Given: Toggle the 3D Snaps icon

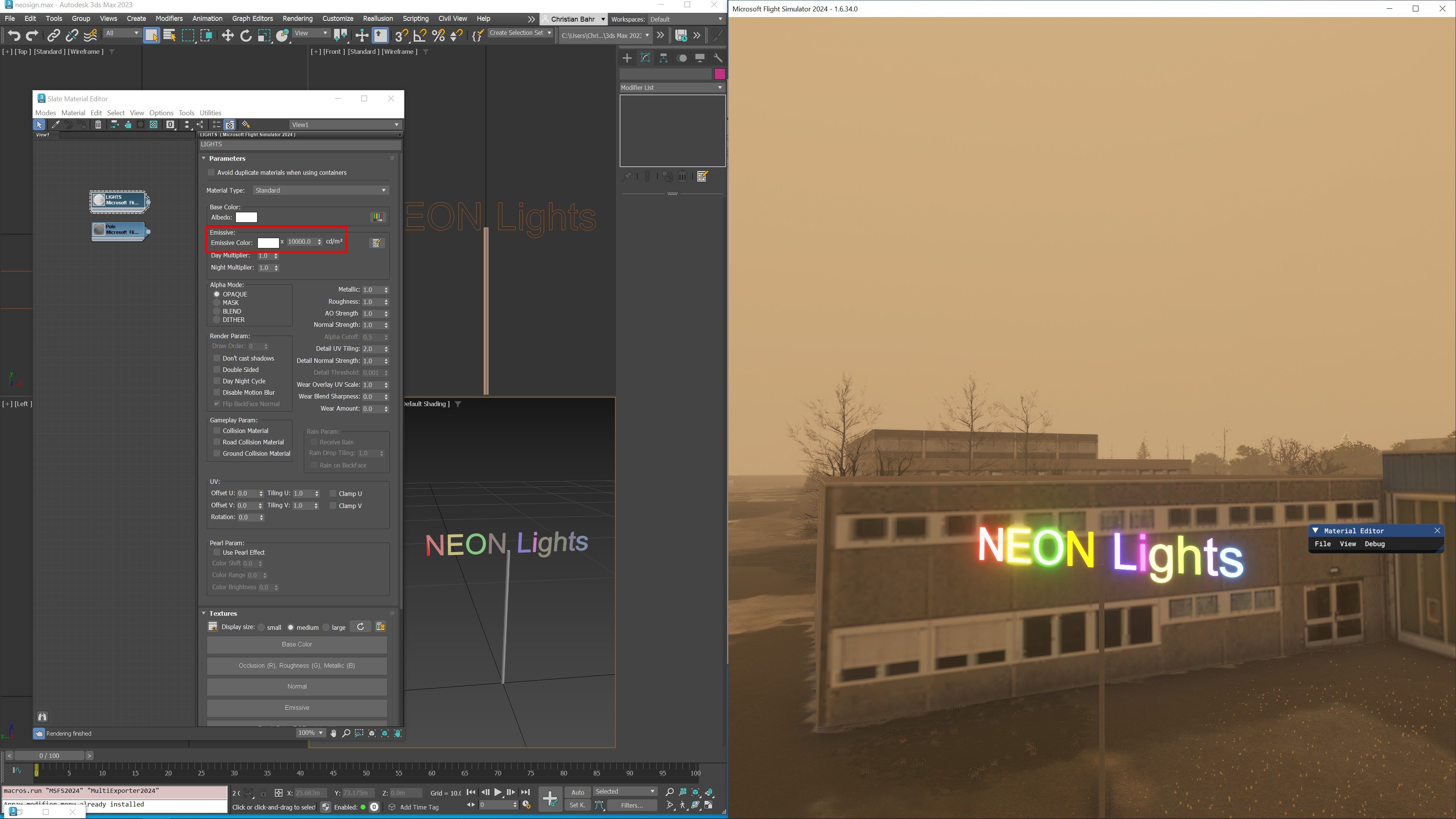Looking at the screenshot, I should click(401, 36).
